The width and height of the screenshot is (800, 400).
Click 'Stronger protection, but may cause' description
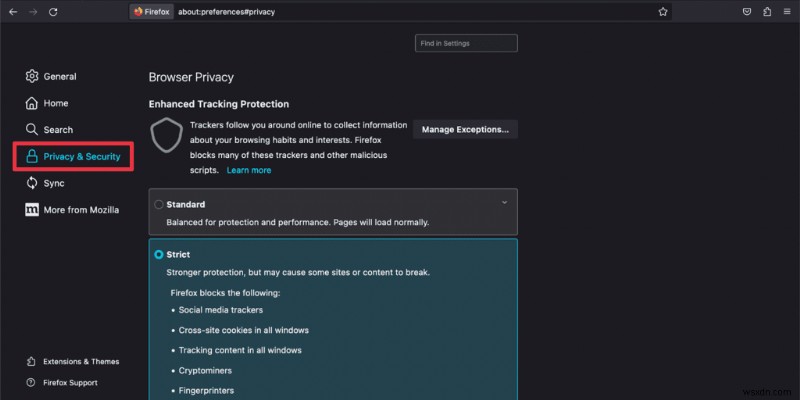point(298,272)
